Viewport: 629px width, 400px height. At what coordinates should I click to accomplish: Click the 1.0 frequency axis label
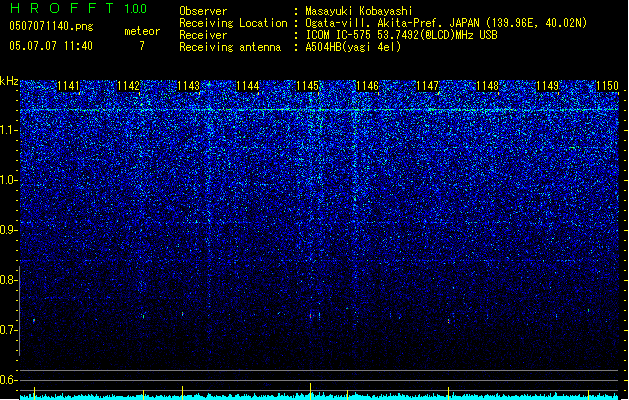click(9, 180)
